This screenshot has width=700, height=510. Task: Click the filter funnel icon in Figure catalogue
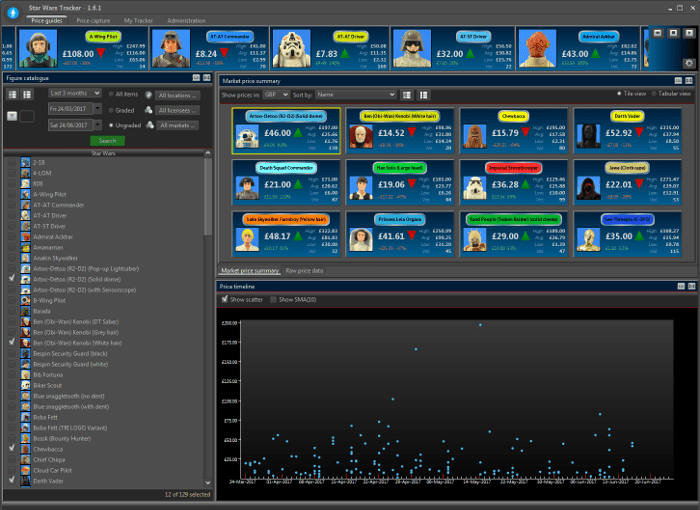pos(12,116)
